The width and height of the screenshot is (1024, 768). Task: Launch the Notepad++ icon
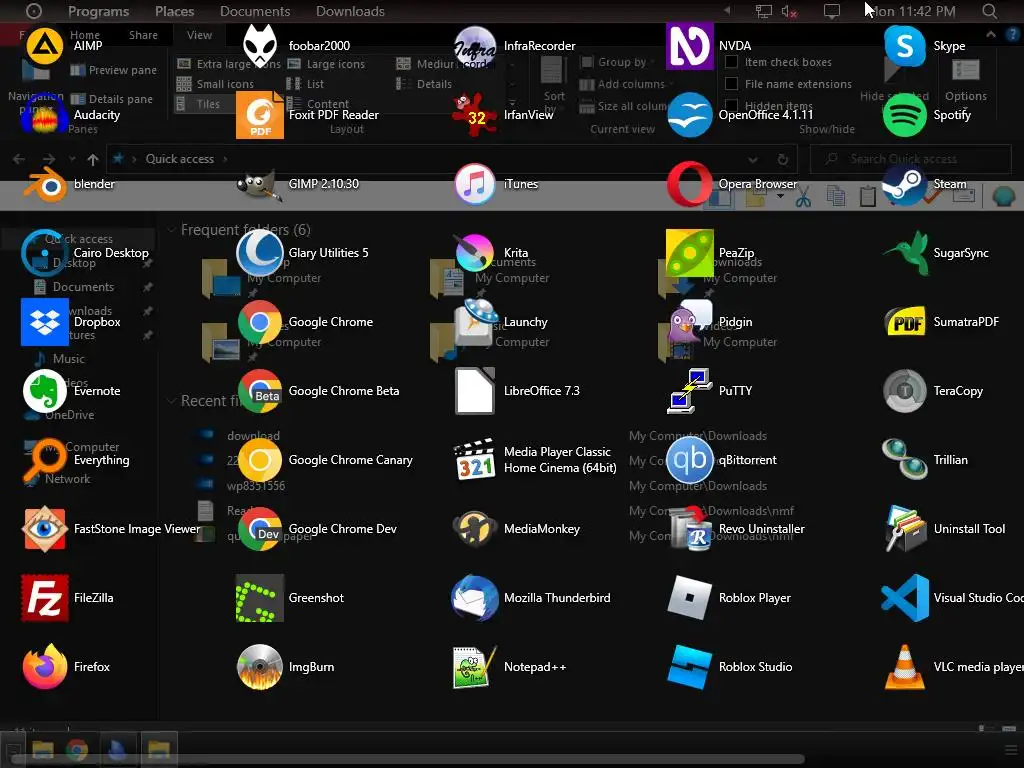click(475, 667)
